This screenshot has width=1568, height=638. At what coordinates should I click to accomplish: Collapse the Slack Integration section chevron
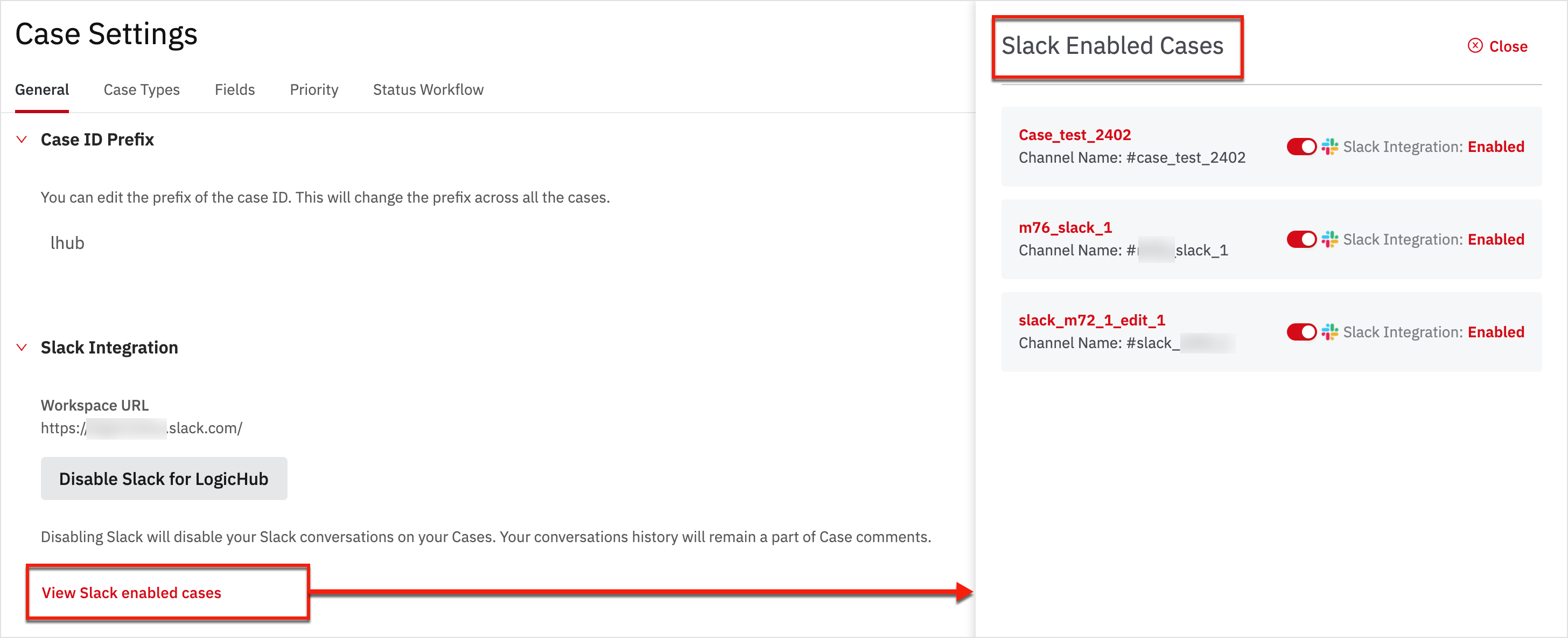[x=22, y=348]
